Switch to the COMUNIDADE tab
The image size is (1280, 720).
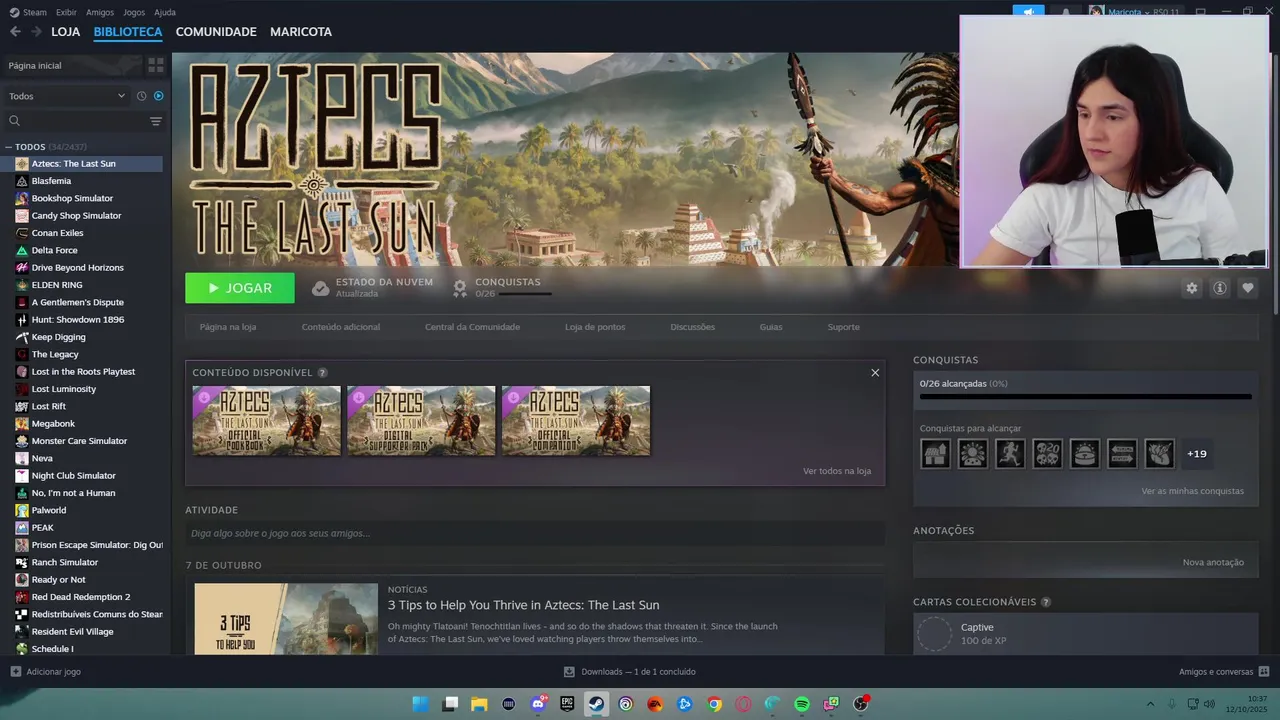216,32
